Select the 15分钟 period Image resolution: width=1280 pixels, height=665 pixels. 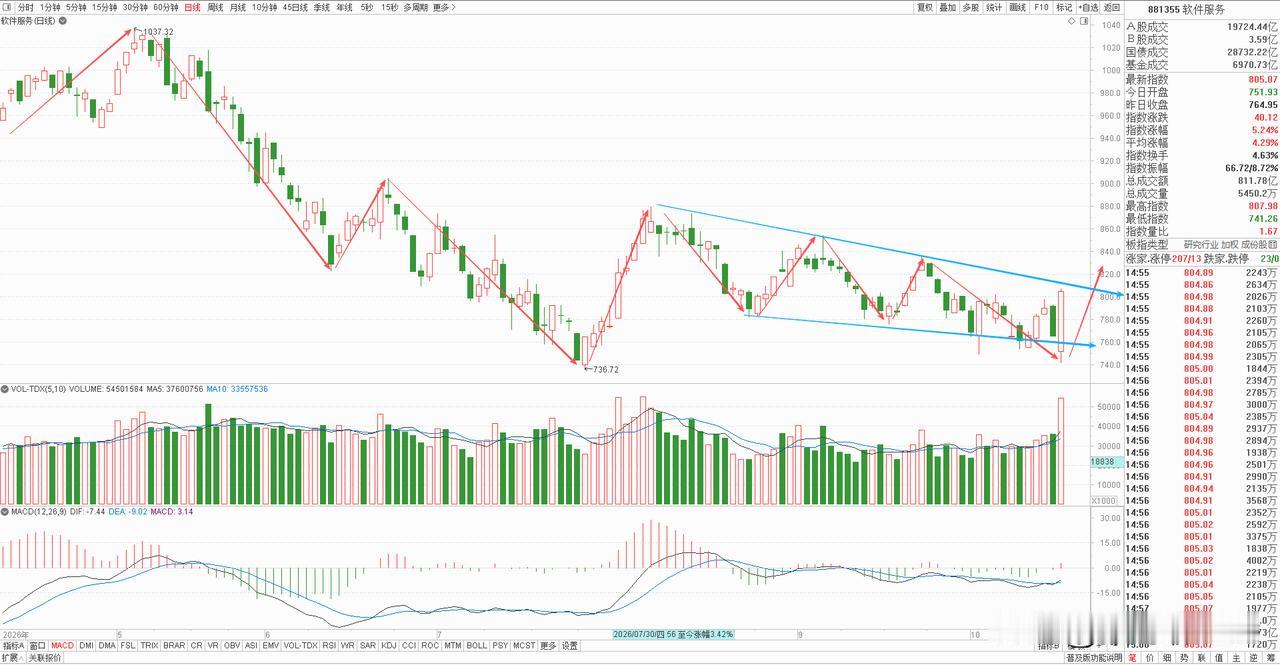point(105,7)
